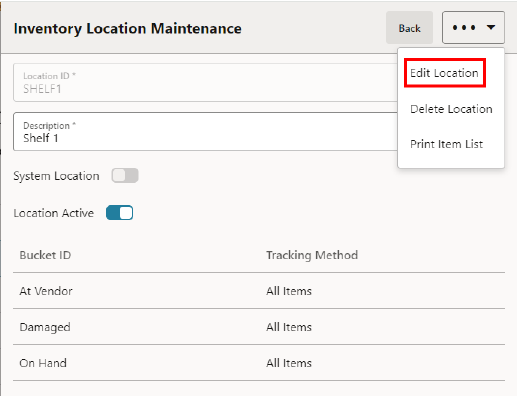This screenshot has width=517, height=396.
Task: Click the Inventory Location Maintenance title
Action: (128, 29)
